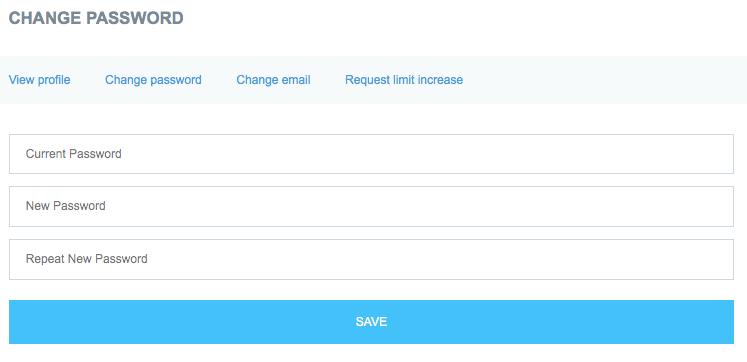The image size is (747, 362).
Task: Choose Request limit increase from navigation
Action: [x=404, y=80]
